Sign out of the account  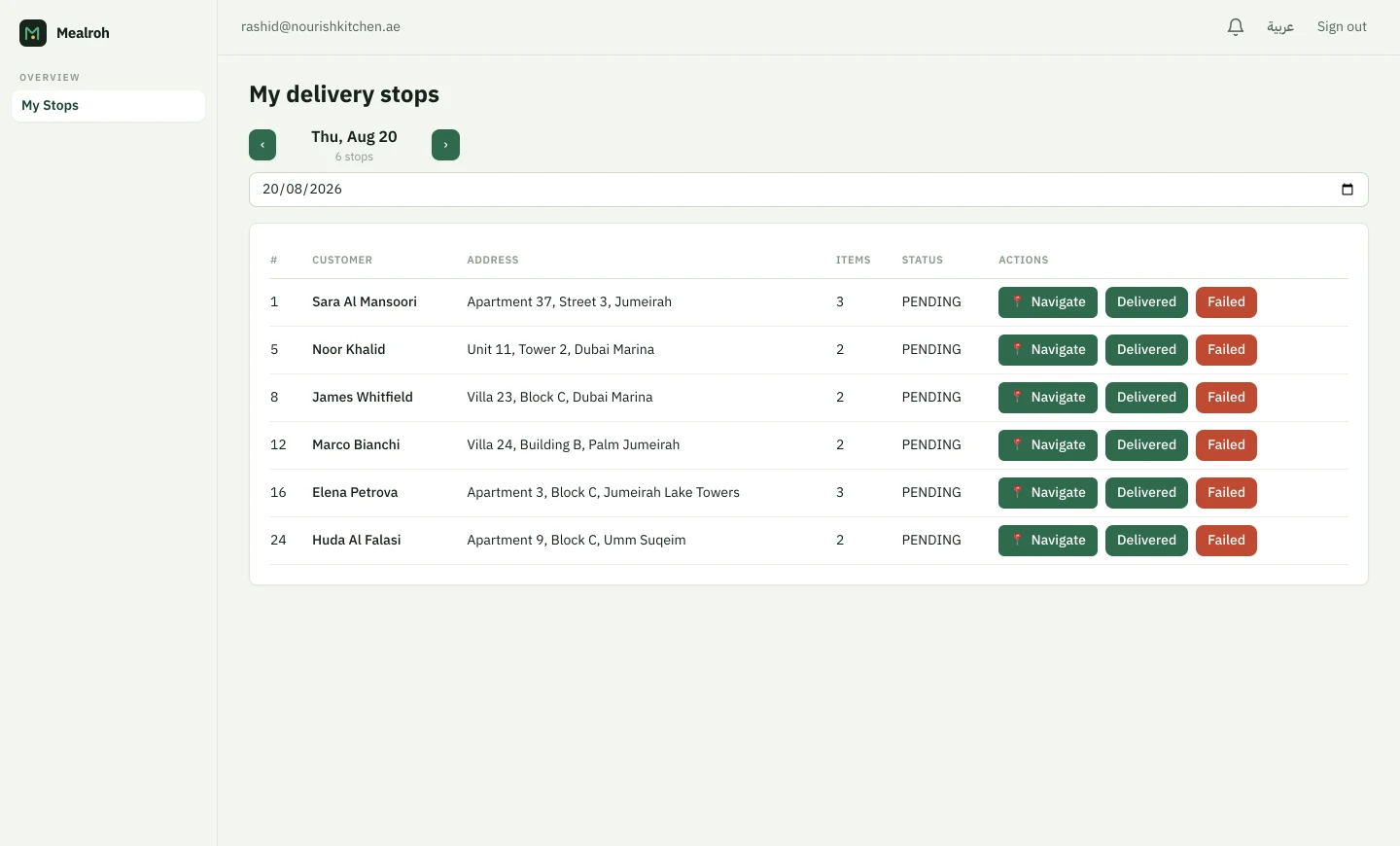click(x=1342, y=27)
